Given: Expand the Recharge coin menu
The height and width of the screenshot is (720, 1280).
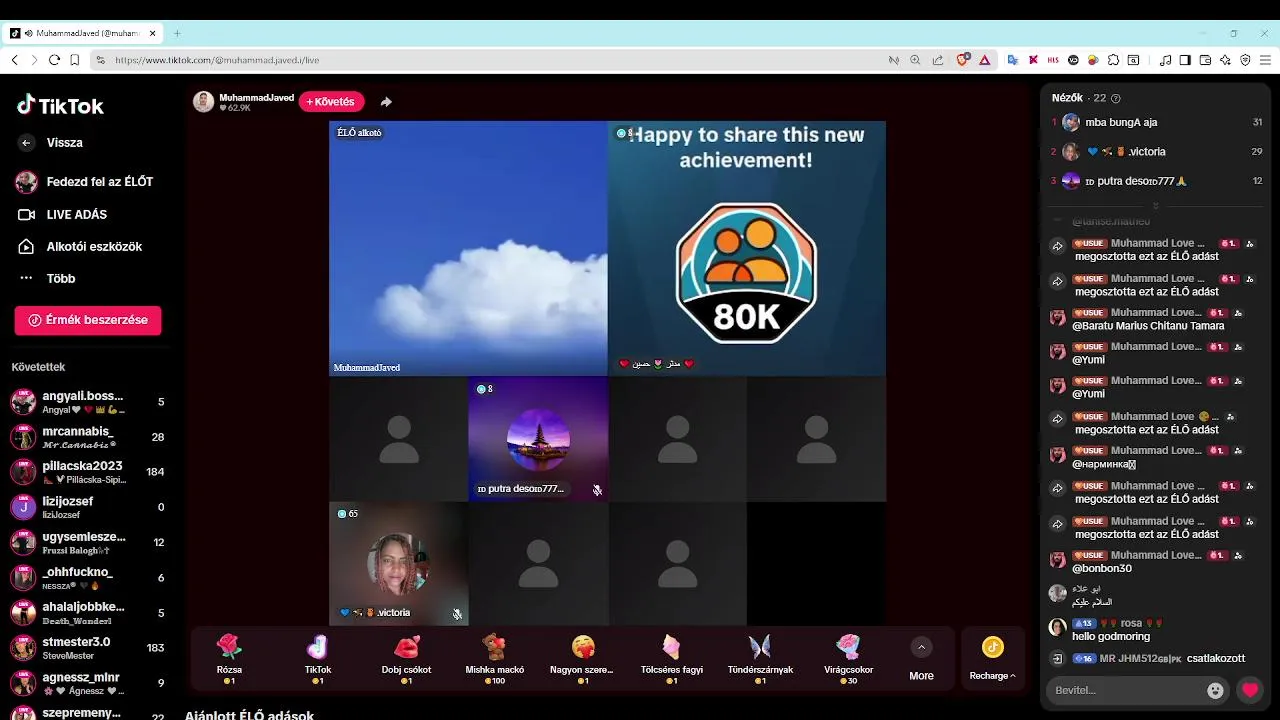Looking at the screenshot, I should click(x=993, y=658).
